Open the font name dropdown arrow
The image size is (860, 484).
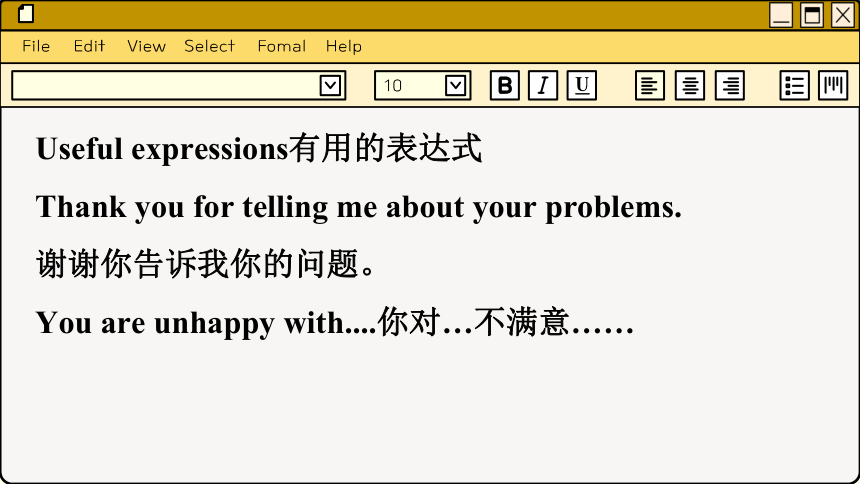(330, 86)
